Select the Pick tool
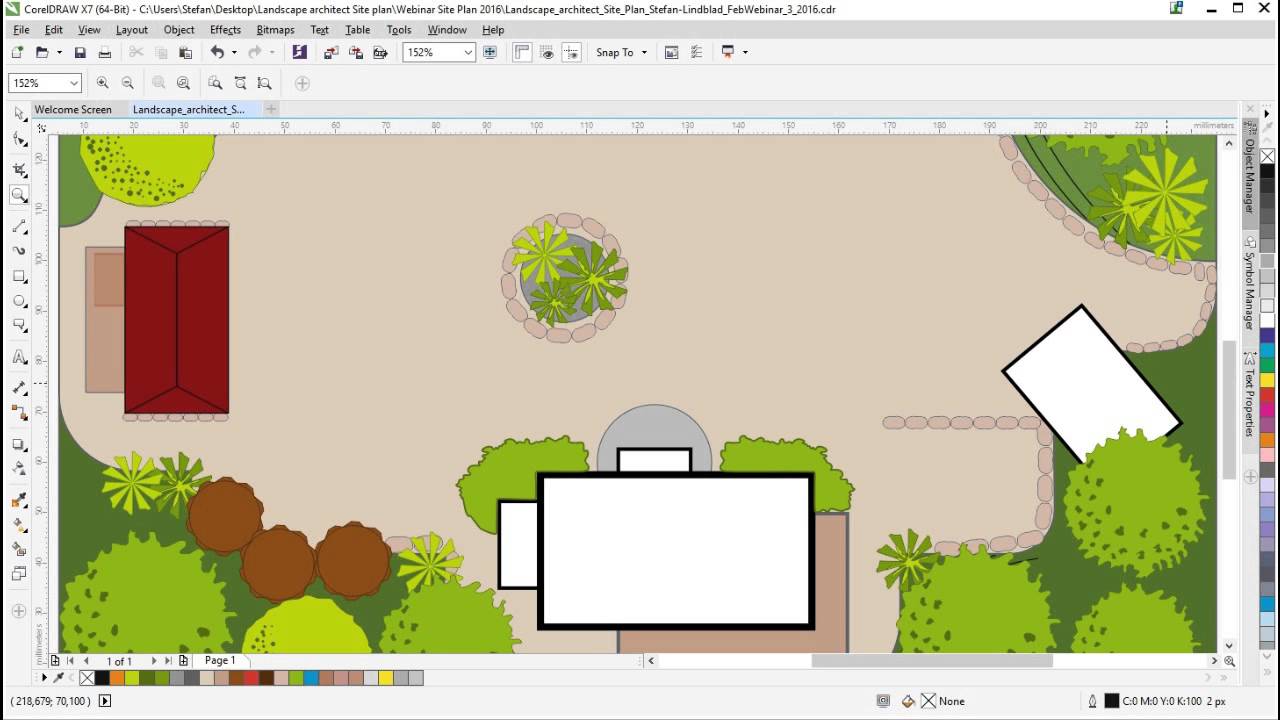Viewport: 1280px width, 720px height. click(19, 114)
